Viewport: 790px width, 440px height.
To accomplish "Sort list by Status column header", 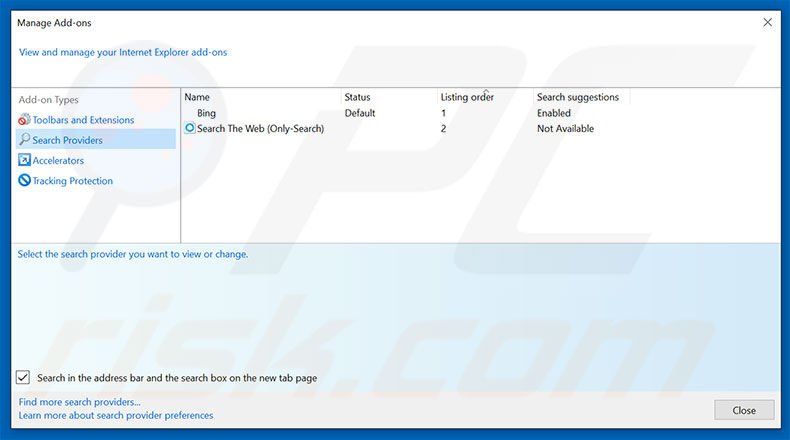I will pyautogui.click(x=357, y=97).
